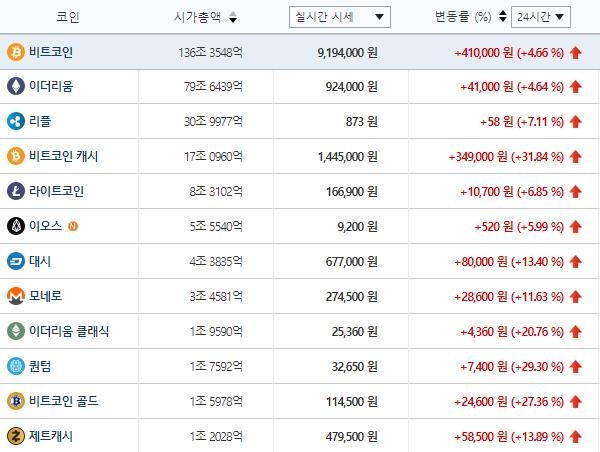Click the Zcash coin icon
The width and height of the screenshot is (600, 452).
16,436
